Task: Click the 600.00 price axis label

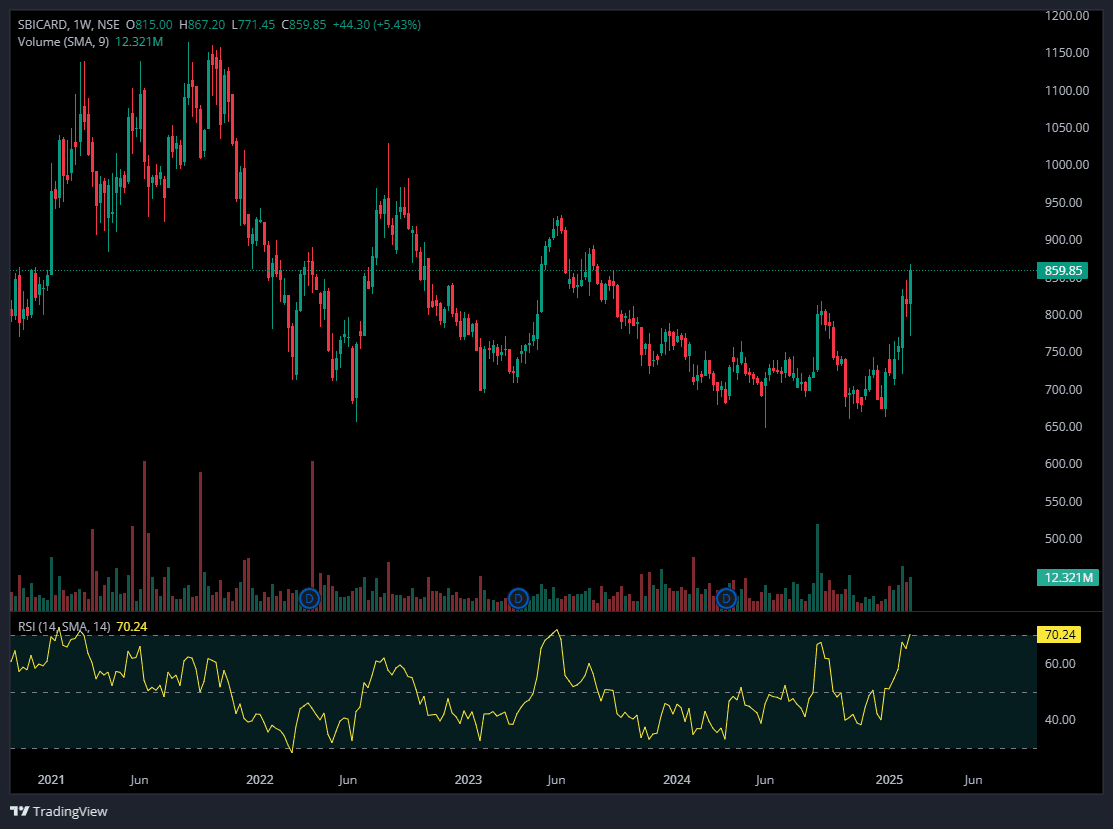Action: (1063, 463)
